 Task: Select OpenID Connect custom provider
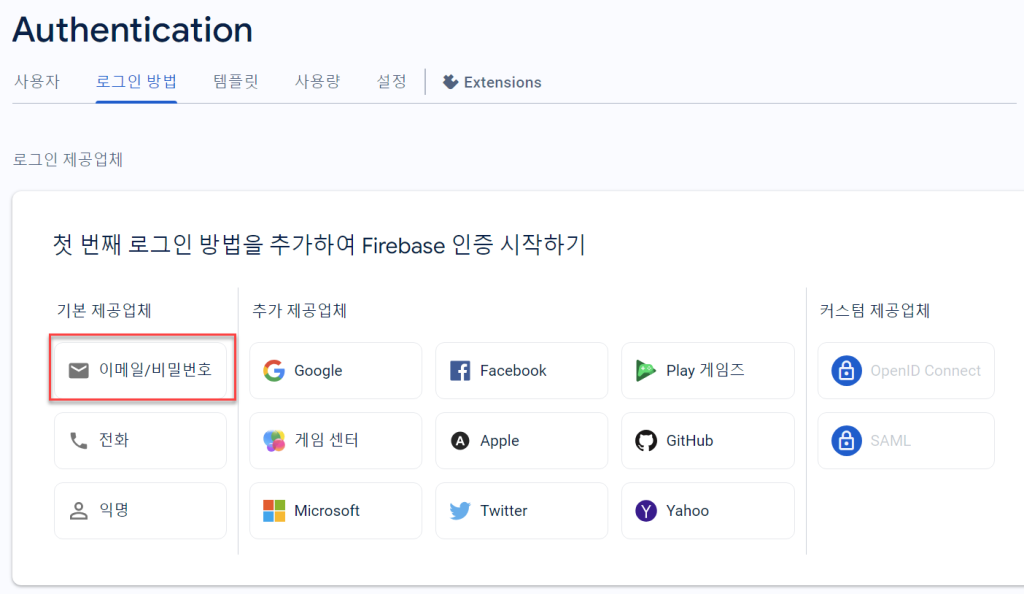(x=906, y=371)
